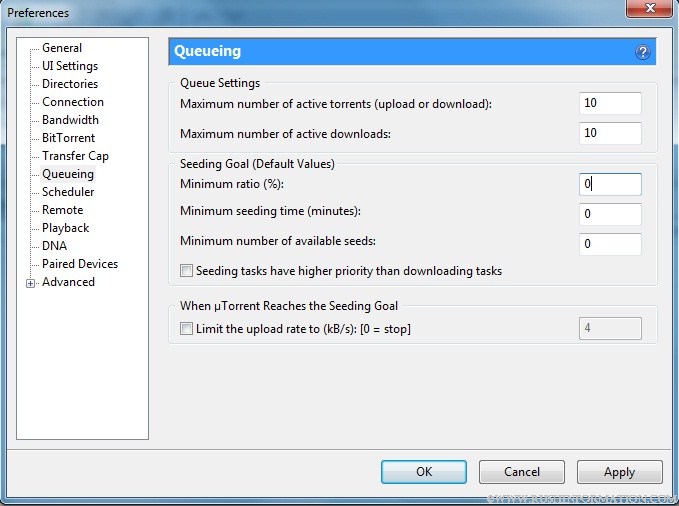This screenshot has height=506, width=679.
Task: Click the maximum active torrents field
Action: (609, 104)
